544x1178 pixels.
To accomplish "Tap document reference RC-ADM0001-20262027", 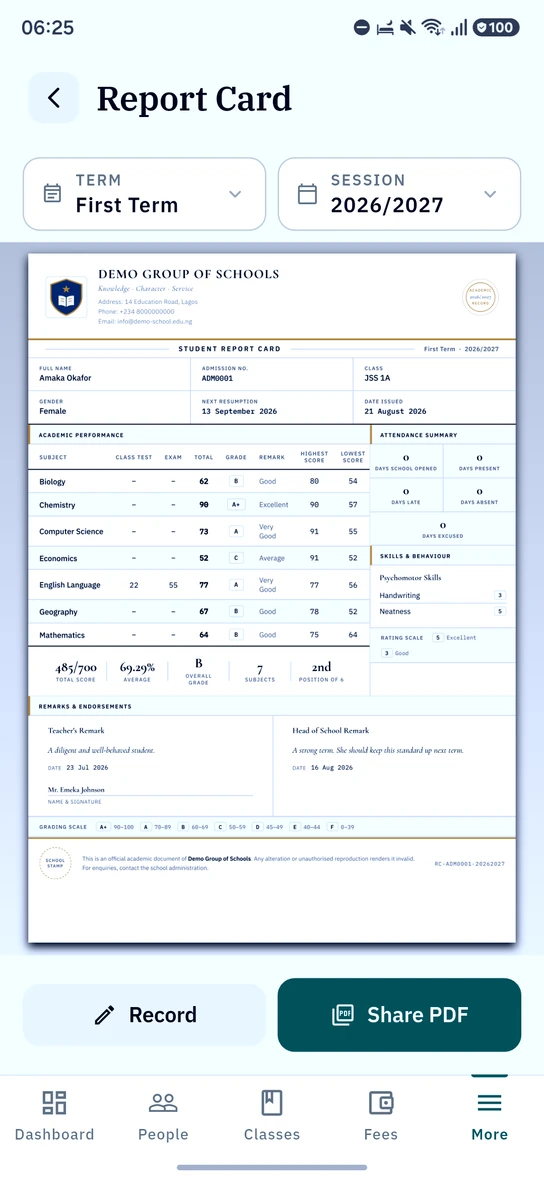I will (470, 864).
